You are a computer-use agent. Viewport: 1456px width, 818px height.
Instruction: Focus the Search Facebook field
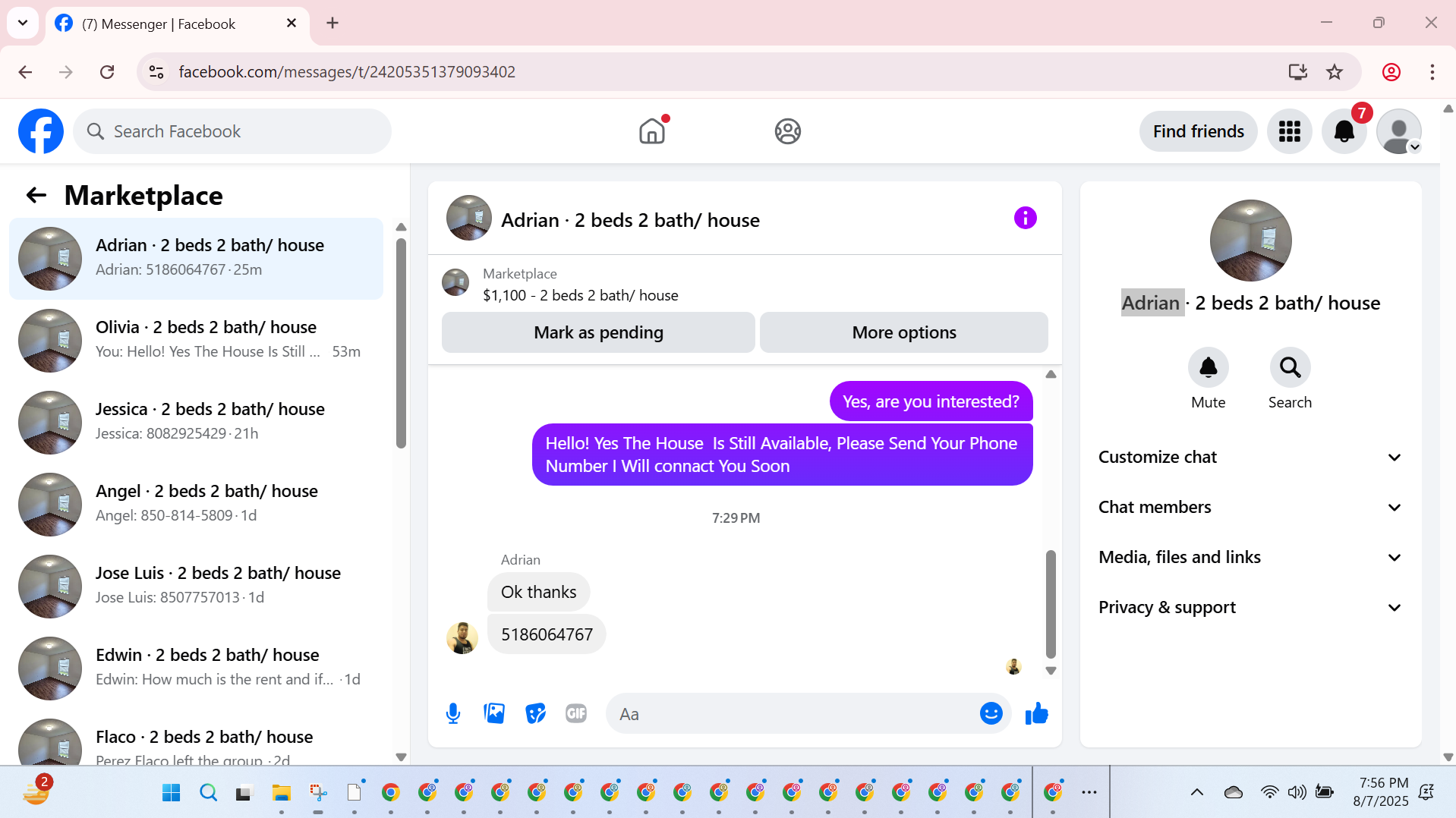pyautogui.click(x=232, y=131)
